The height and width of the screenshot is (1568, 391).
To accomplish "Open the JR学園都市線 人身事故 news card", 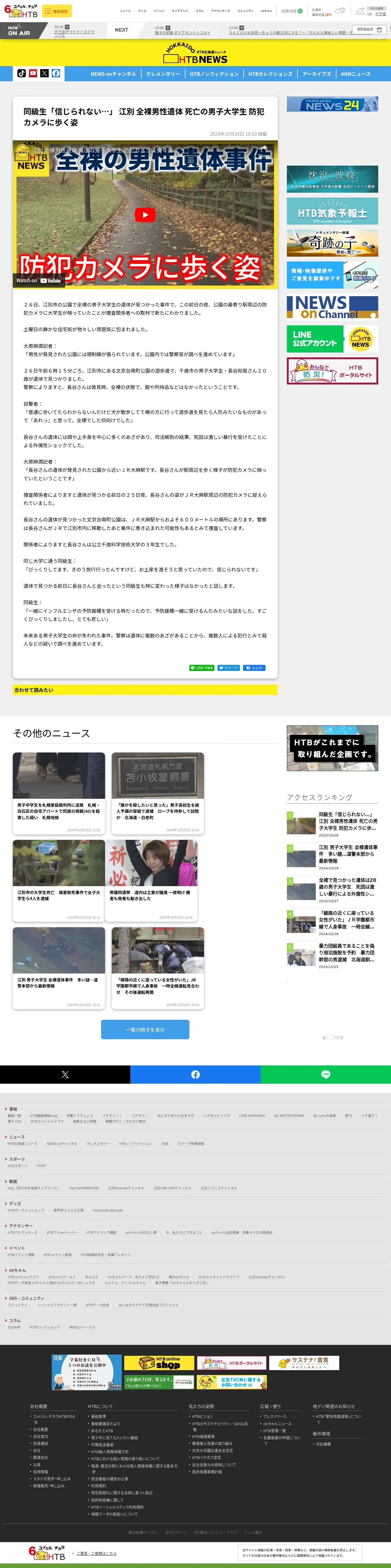I will 158,968.
